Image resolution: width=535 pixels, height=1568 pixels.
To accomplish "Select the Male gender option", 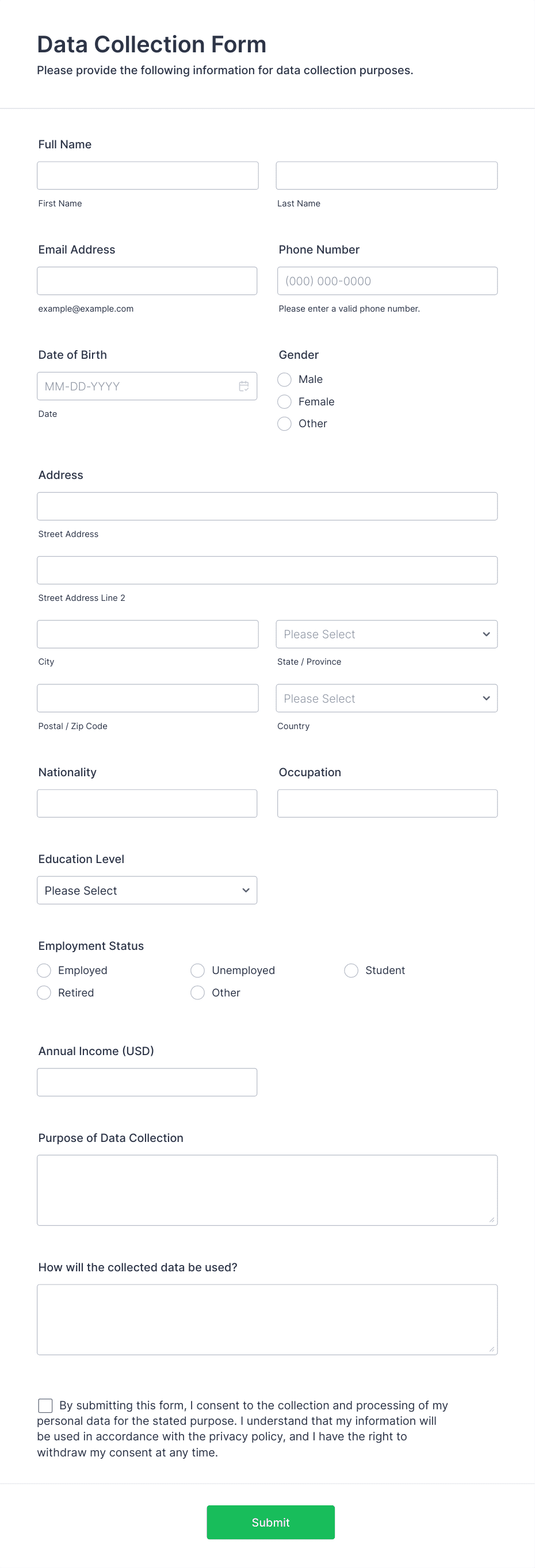I will [x=284, y=379].
